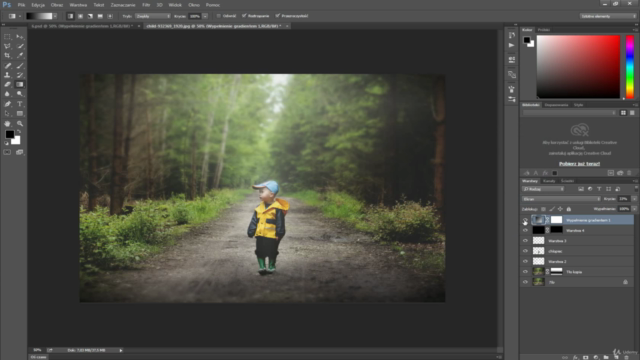This screenshot has height=360, width=640.
Task: Open options bar Krycie opacity dropdown
Action: [x=205, y=16]
